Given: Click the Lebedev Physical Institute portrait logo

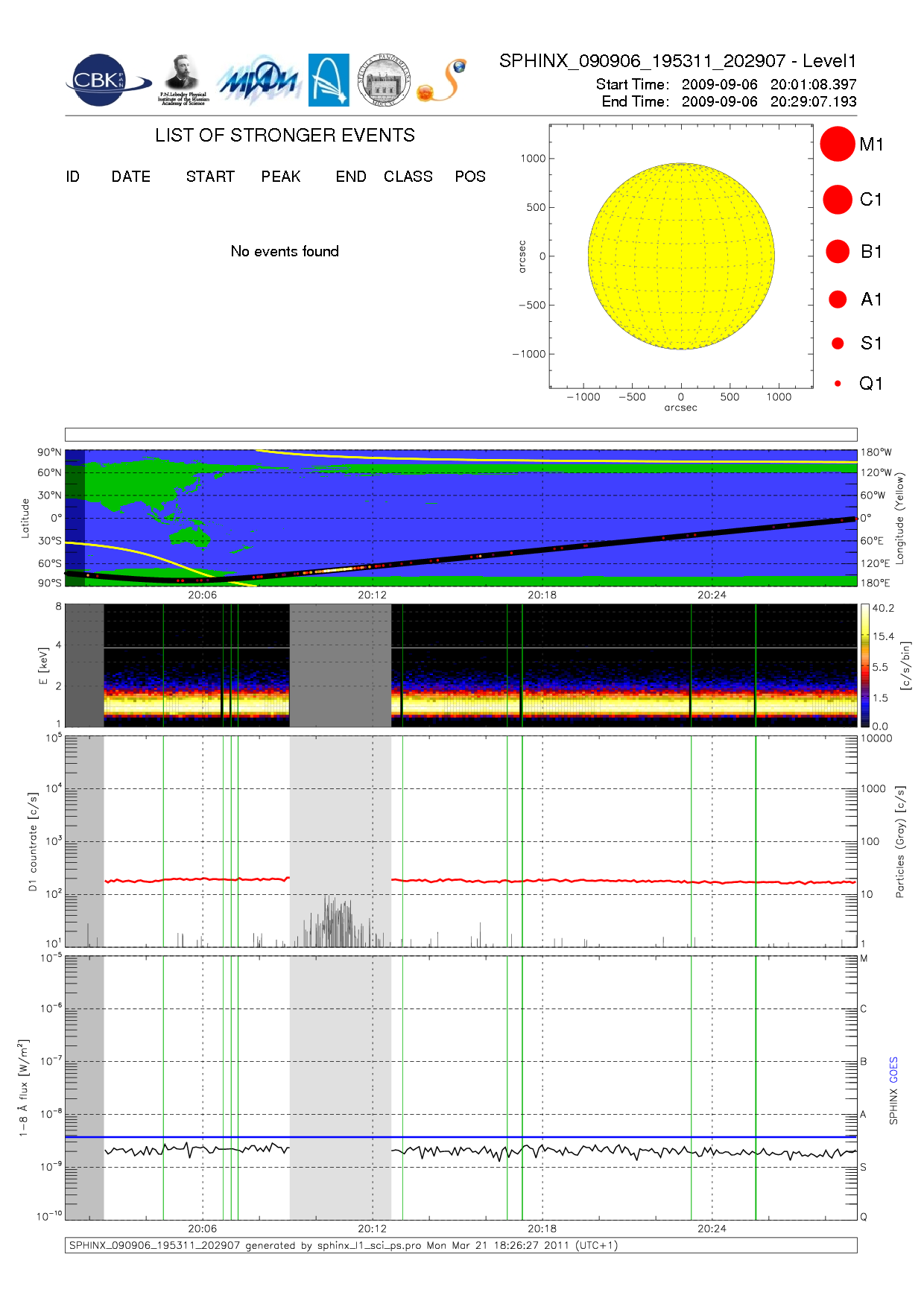Looking at the screenshot, I should click(183, 80).
